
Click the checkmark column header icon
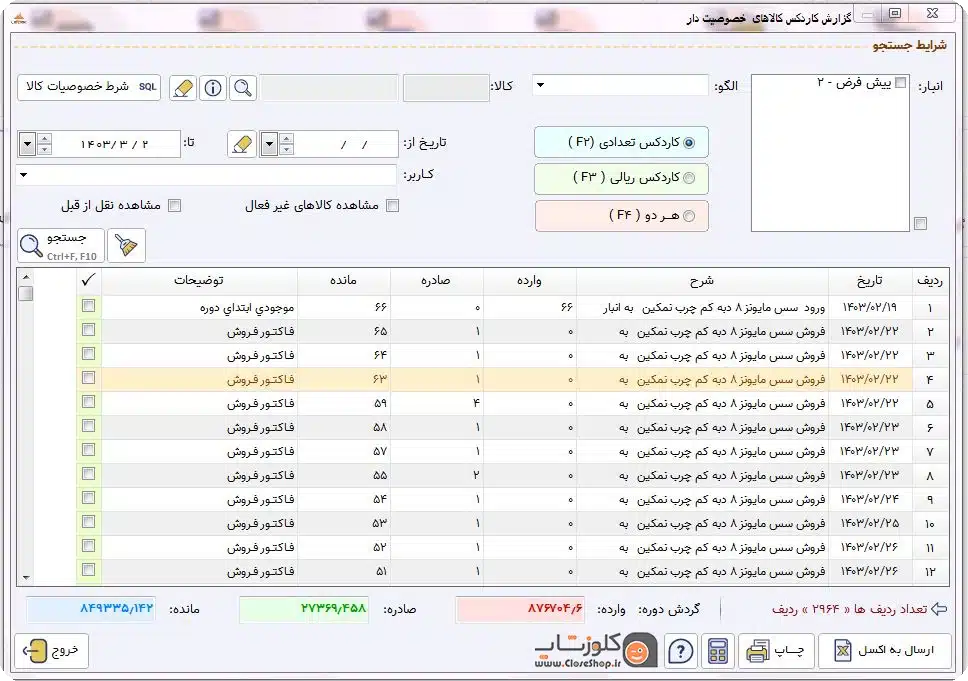[88, 280]
